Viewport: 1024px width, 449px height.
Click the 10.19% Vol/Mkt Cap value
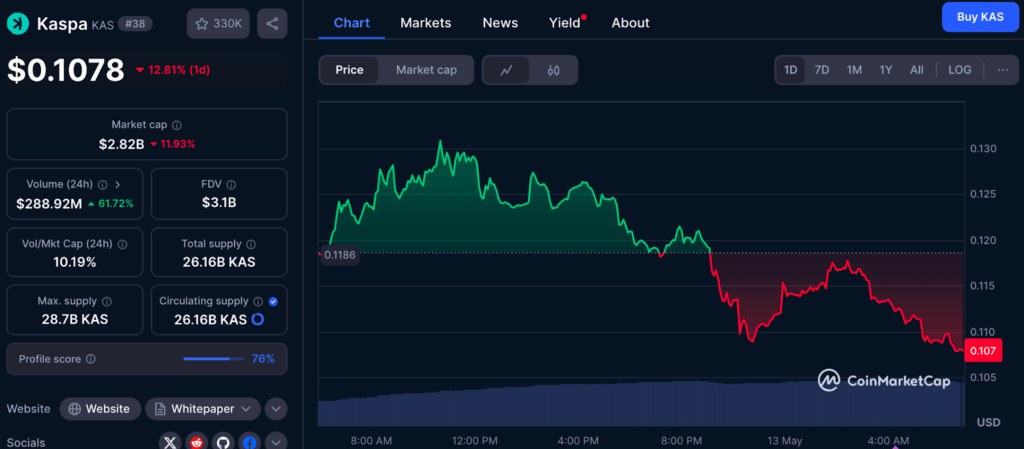[x=74, y=262]
